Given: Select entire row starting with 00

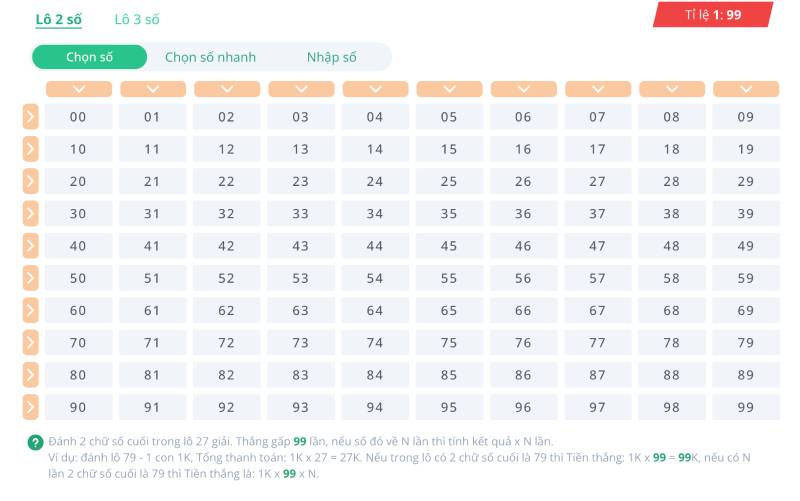Looking at the screenshot, I should (30, 117).
